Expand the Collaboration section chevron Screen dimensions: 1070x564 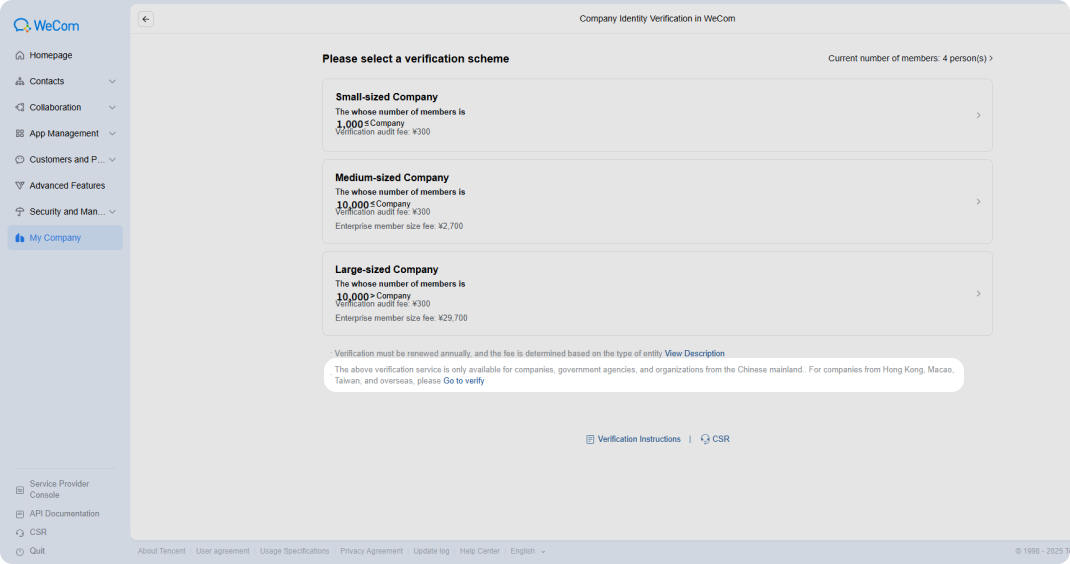[113, 107]
